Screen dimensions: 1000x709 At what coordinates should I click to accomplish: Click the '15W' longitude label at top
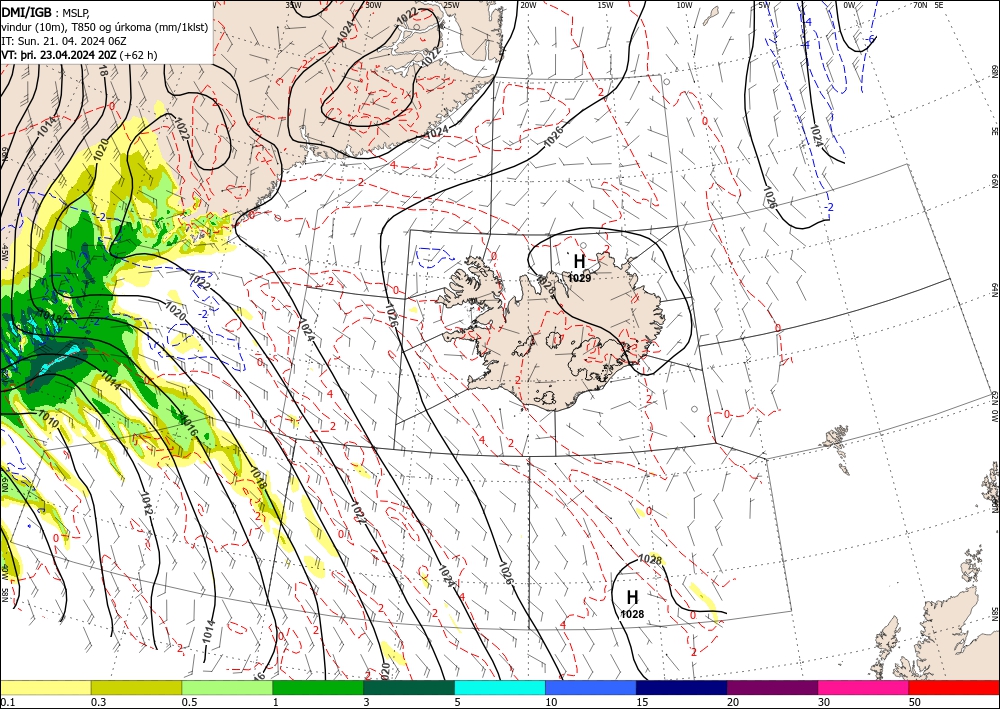(606, 5)
